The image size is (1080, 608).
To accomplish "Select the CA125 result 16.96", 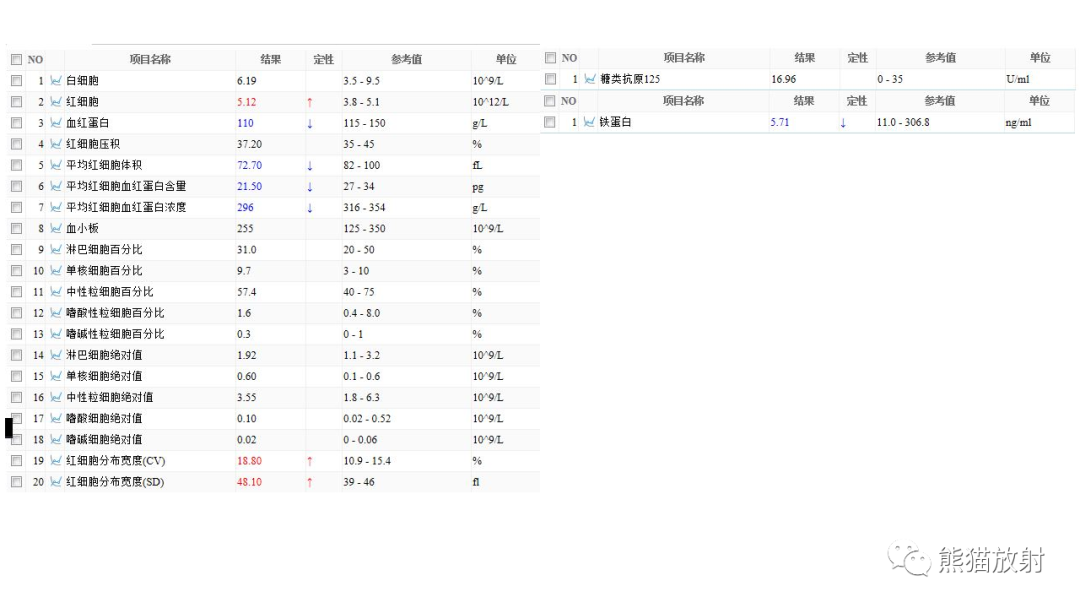I will point(784,79).
